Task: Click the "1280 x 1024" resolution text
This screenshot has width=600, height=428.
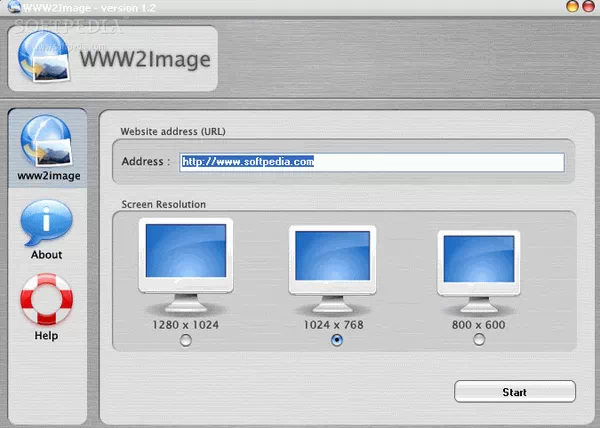Action: coord(185,325)
